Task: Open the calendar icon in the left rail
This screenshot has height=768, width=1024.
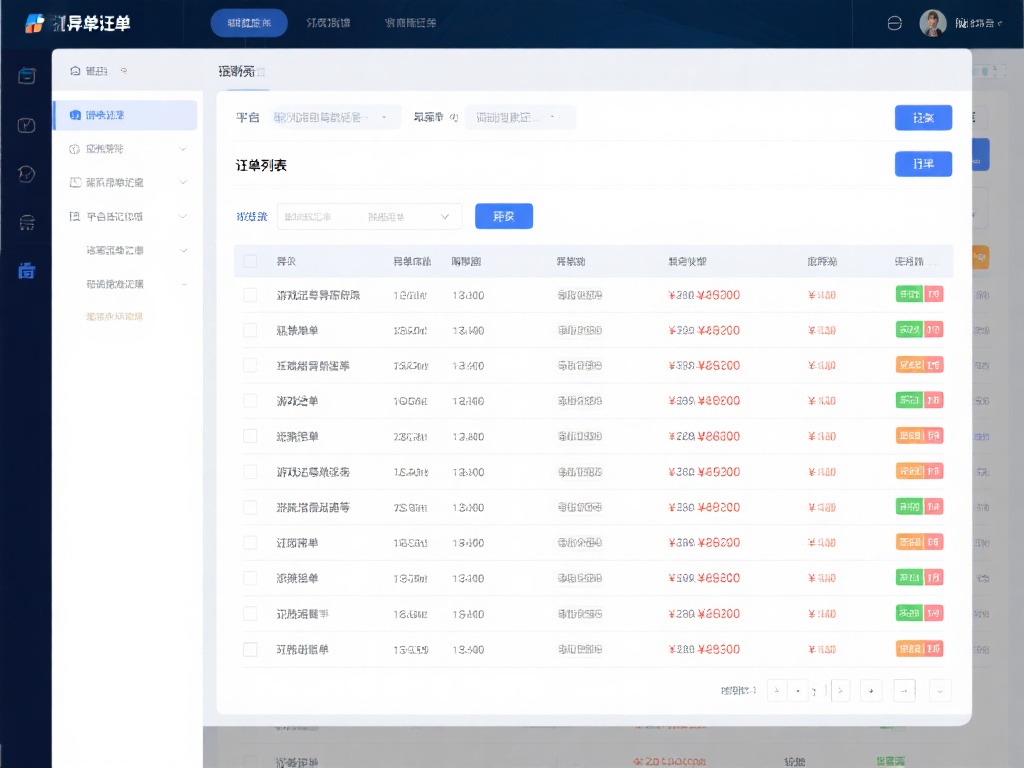Action: tap(27, 76)
